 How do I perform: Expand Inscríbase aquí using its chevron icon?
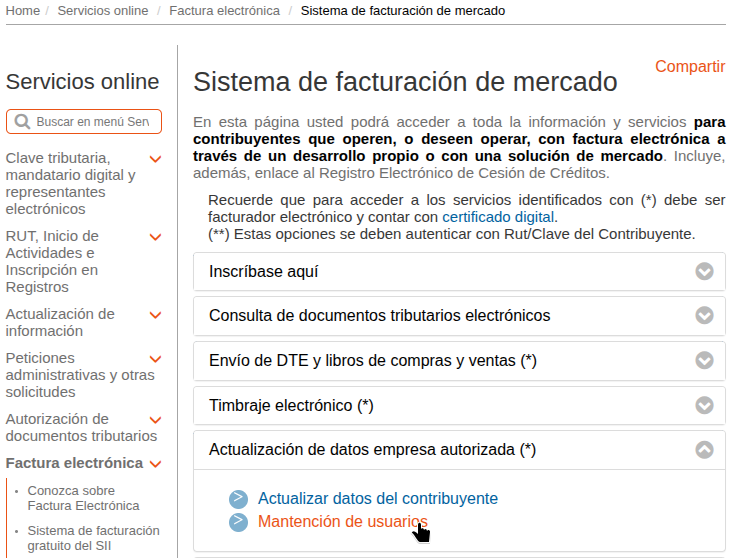click(704, 272)
